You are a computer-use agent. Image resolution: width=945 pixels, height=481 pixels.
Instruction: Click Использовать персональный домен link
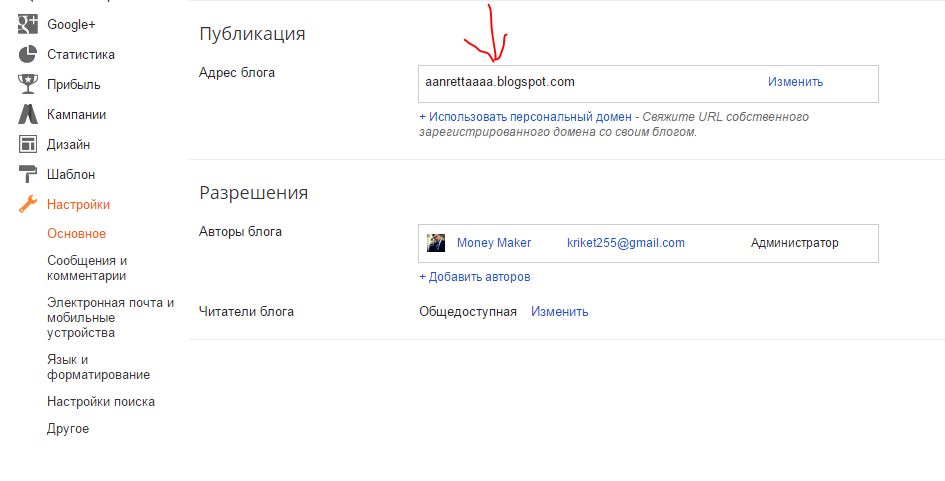pos(526,116)
